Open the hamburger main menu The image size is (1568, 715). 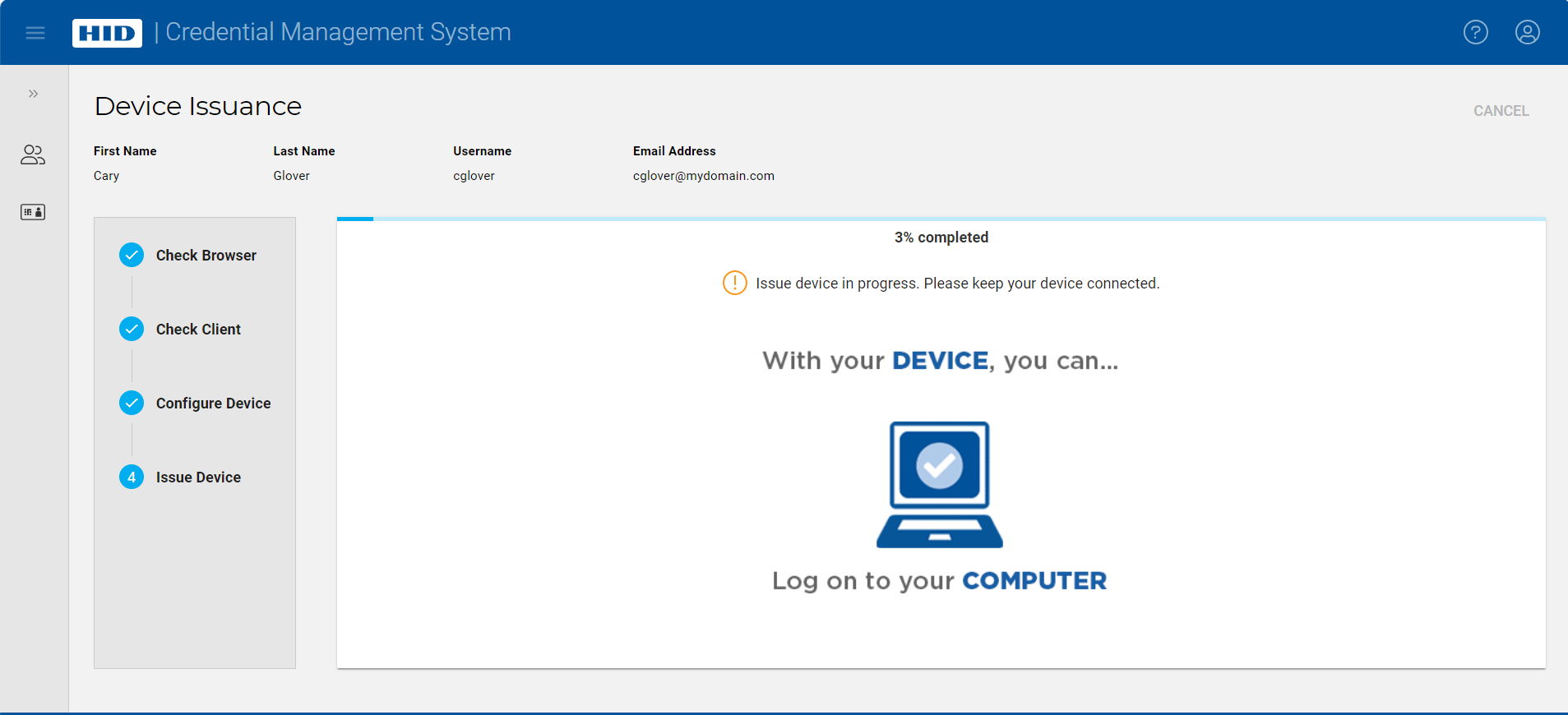coord(35,33)
